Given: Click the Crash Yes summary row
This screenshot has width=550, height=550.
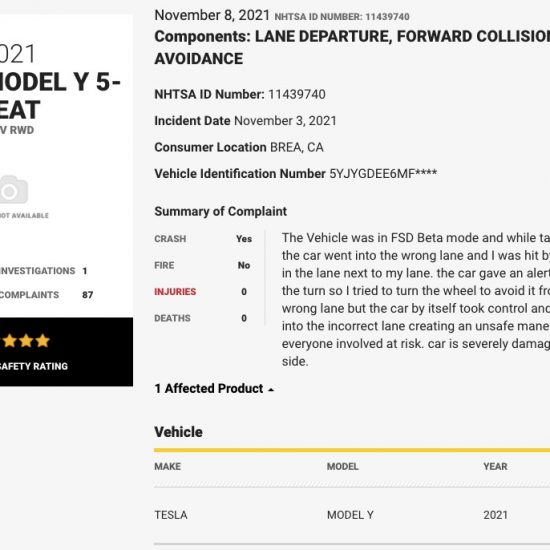Looking at the screenshot, I should 203,239.
